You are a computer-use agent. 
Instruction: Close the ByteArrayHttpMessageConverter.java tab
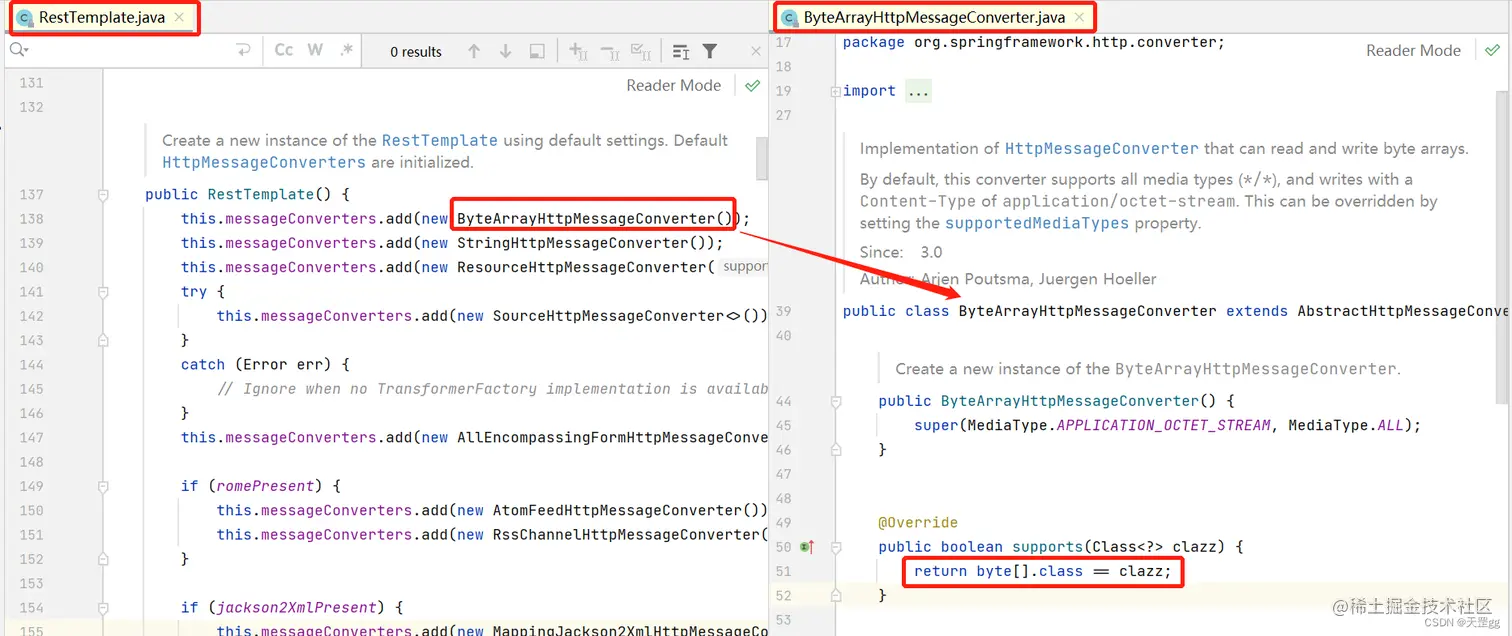1079,17
